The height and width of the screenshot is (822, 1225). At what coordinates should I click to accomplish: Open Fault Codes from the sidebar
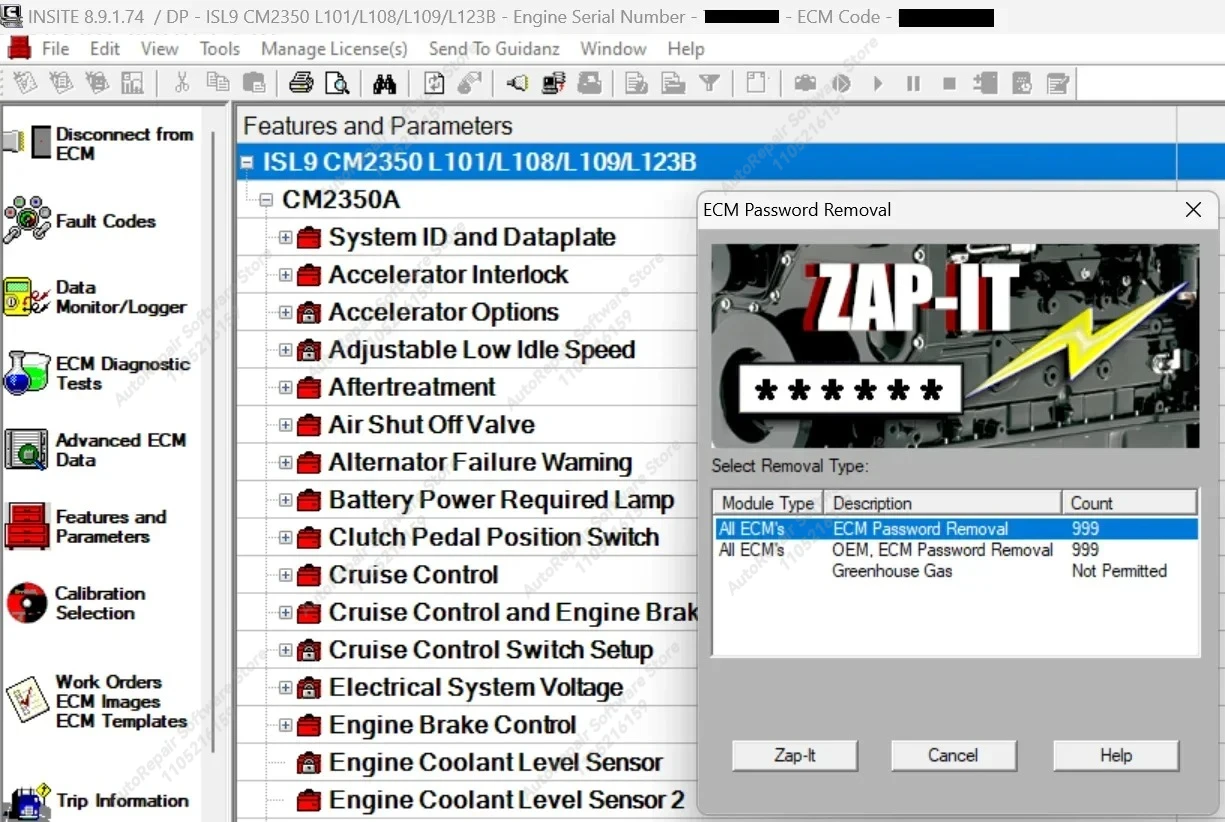27,220
